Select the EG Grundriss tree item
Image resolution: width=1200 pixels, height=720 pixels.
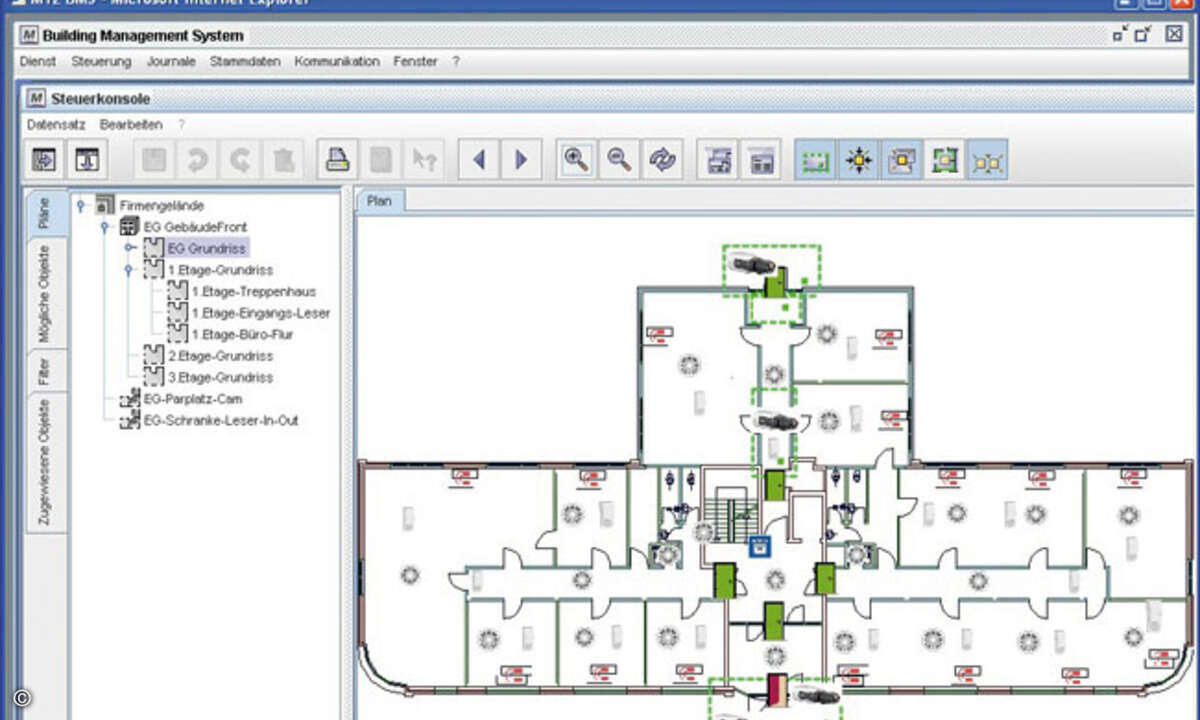(207, 248)
